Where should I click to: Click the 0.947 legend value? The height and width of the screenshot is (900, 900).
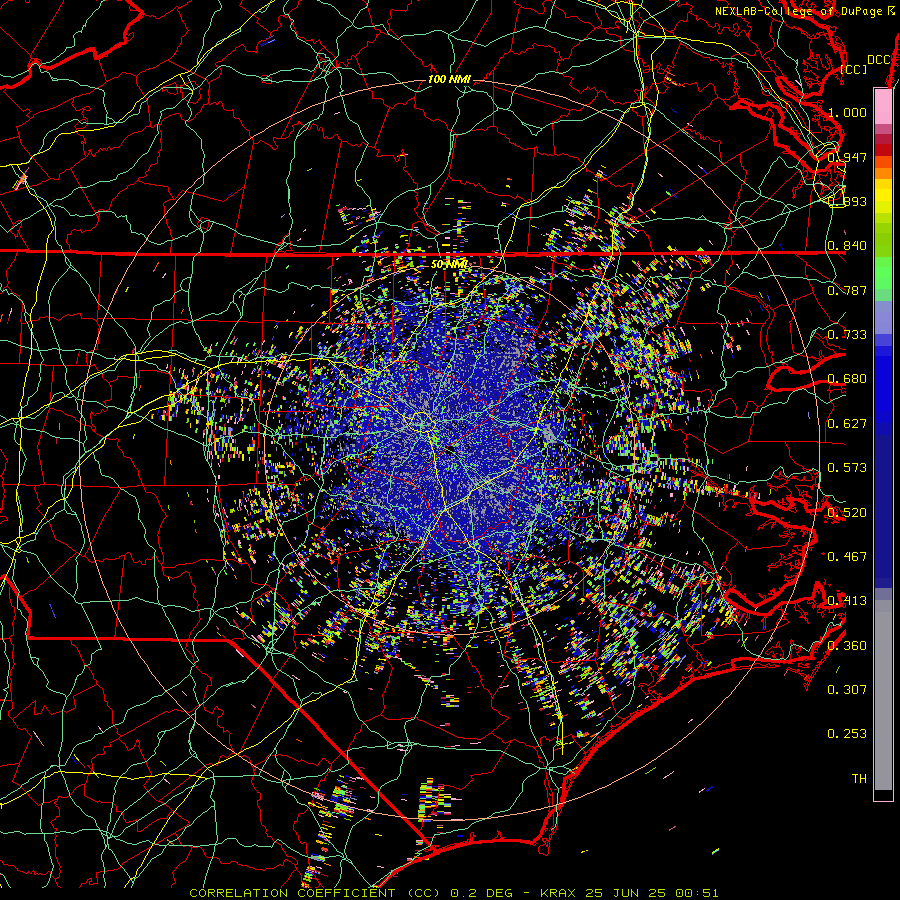pyautogui.click(x=847, y=157)
